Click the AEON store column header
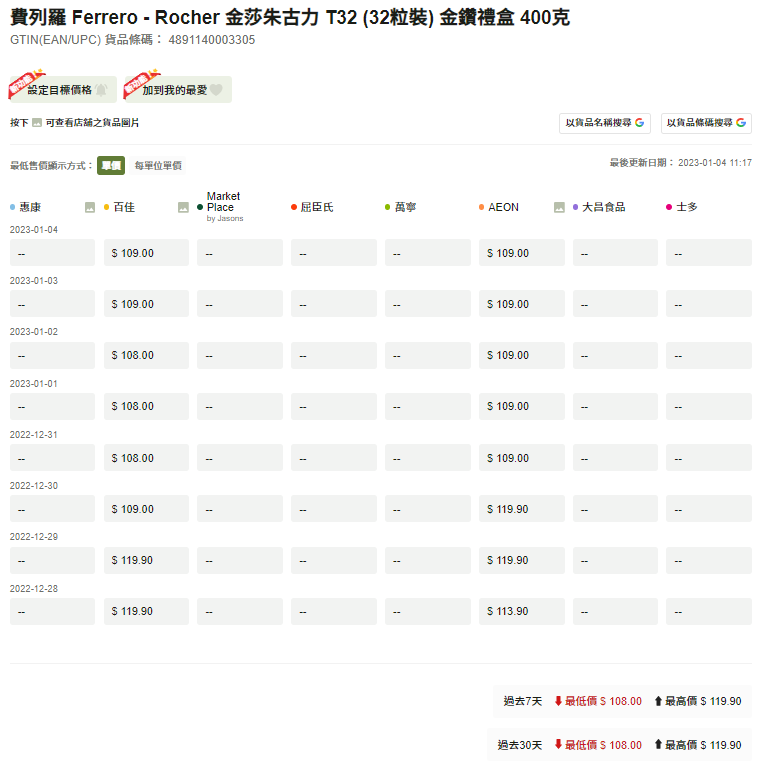Viewport: 776px width, 762px height. point(503,207)
